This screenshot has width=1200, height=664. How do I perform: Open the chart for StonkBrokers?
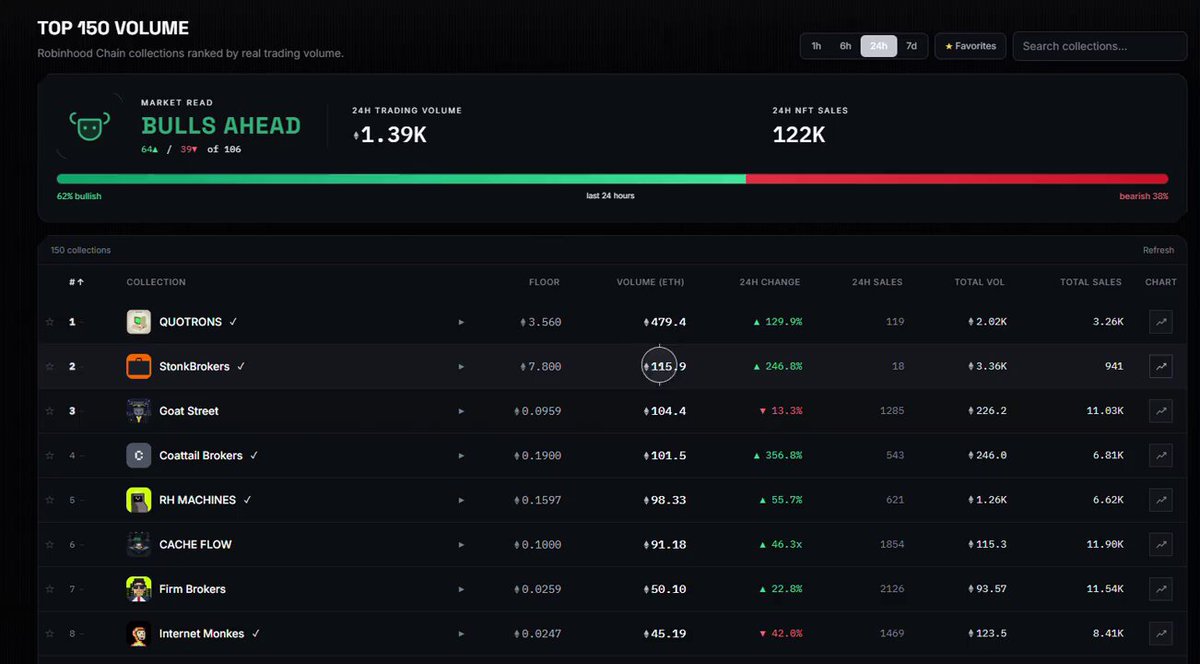[1161, 367]
